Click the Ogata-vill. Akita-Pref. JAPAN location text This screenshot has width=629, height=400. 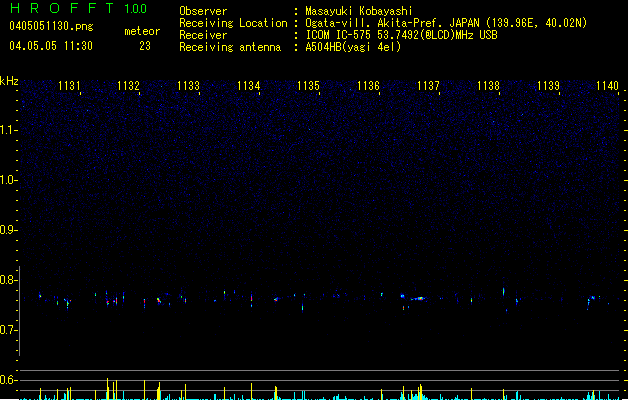446,23
